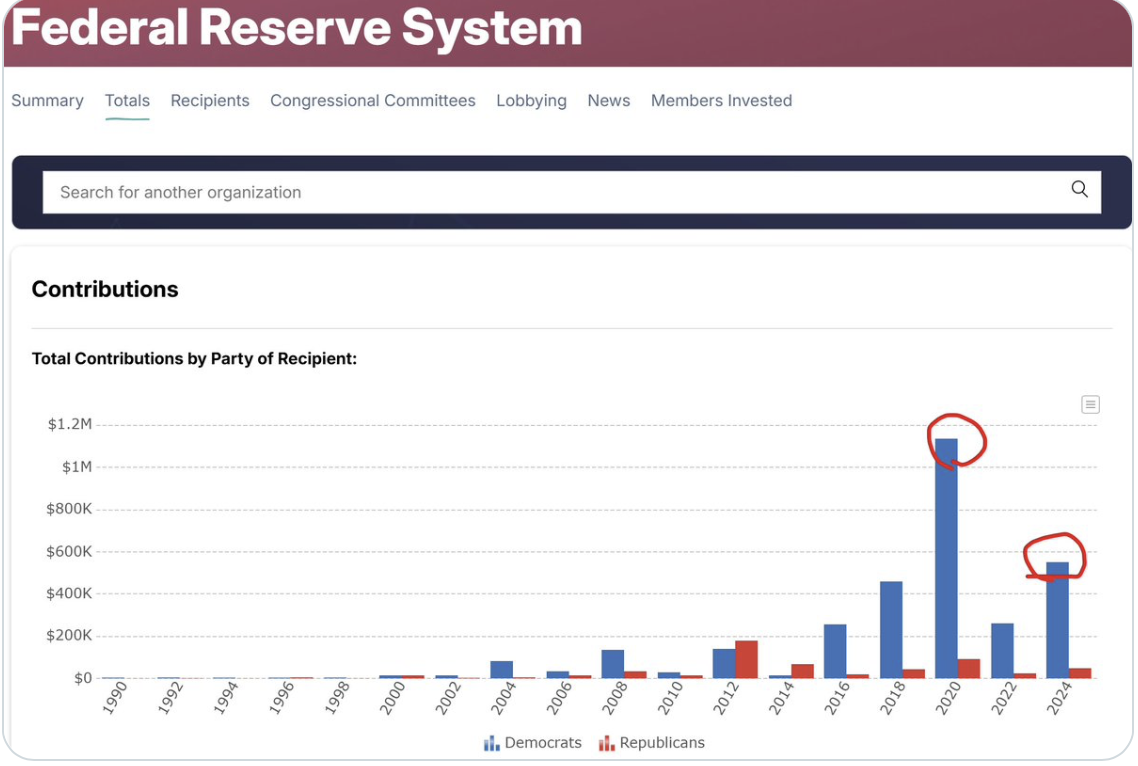The width and height of the screenshot is (1138, 766).
Task: Open the News tab
Action: 609,101
